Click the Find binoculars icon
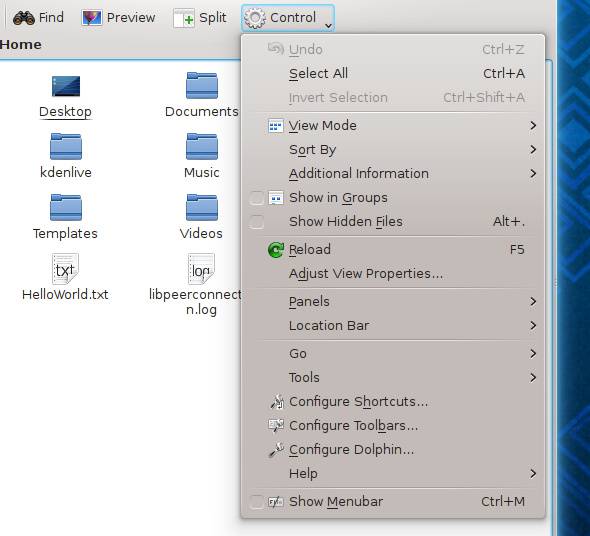590x536 pixels. (x=24, y=18)
